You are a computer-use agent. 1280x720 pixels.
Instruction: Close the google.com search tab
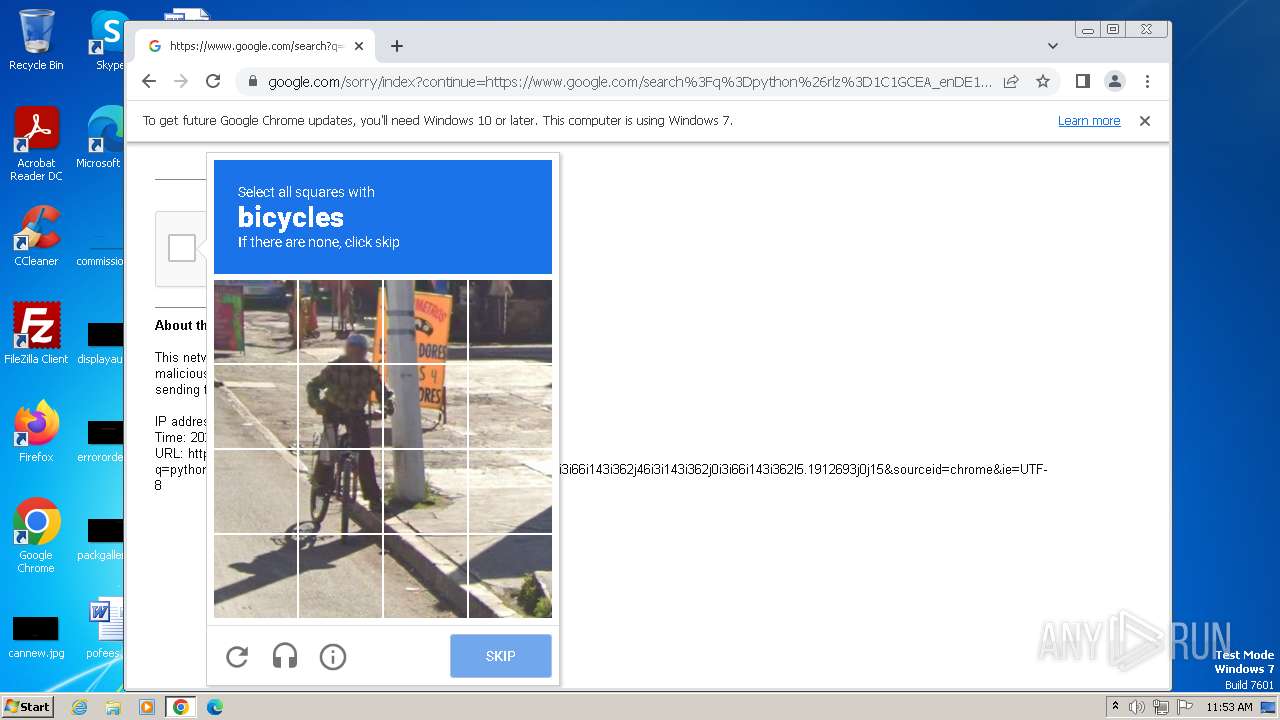tap(359, 46)
